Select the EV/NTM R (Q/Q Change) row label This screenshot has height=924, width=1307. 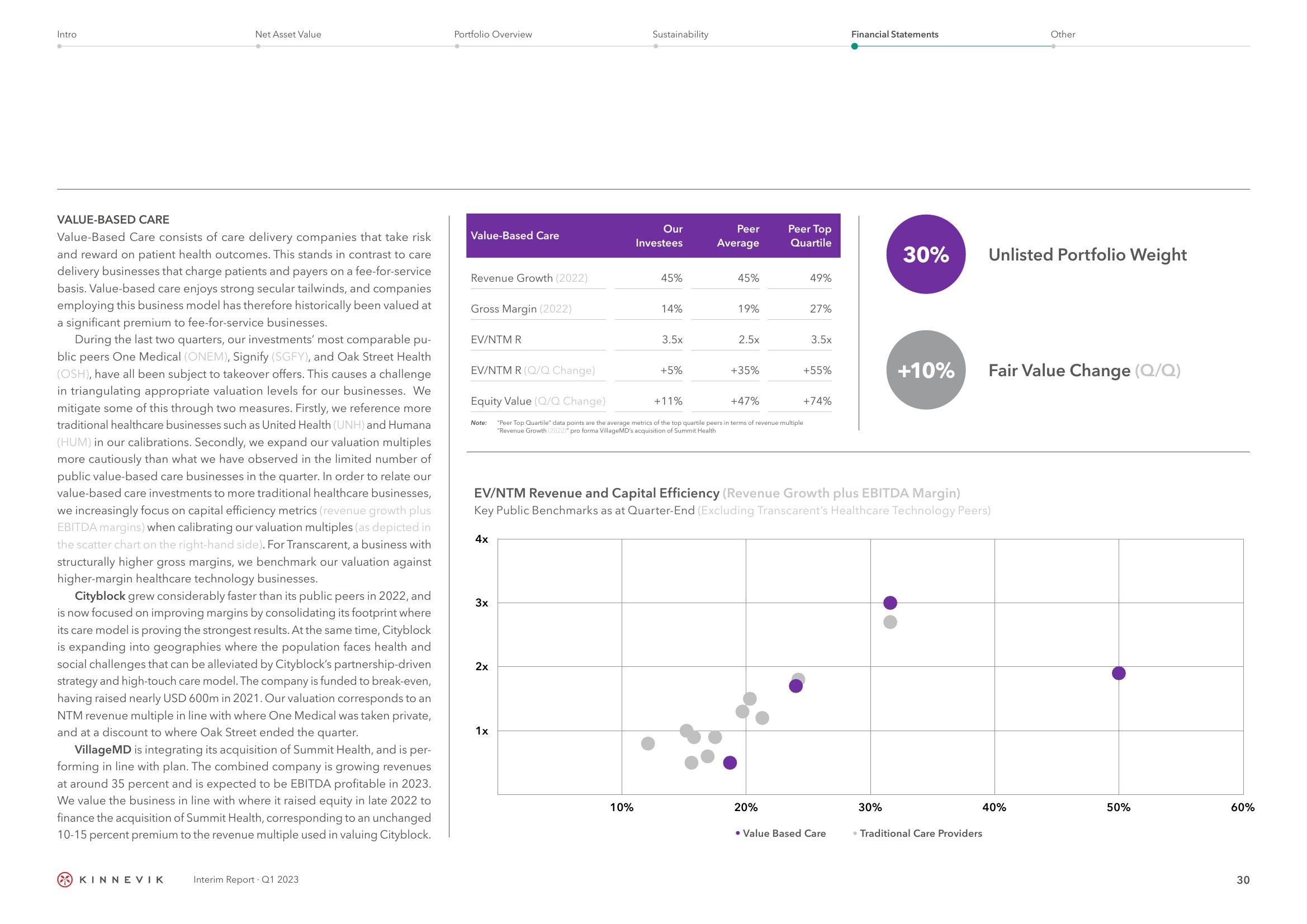[533, 370]
